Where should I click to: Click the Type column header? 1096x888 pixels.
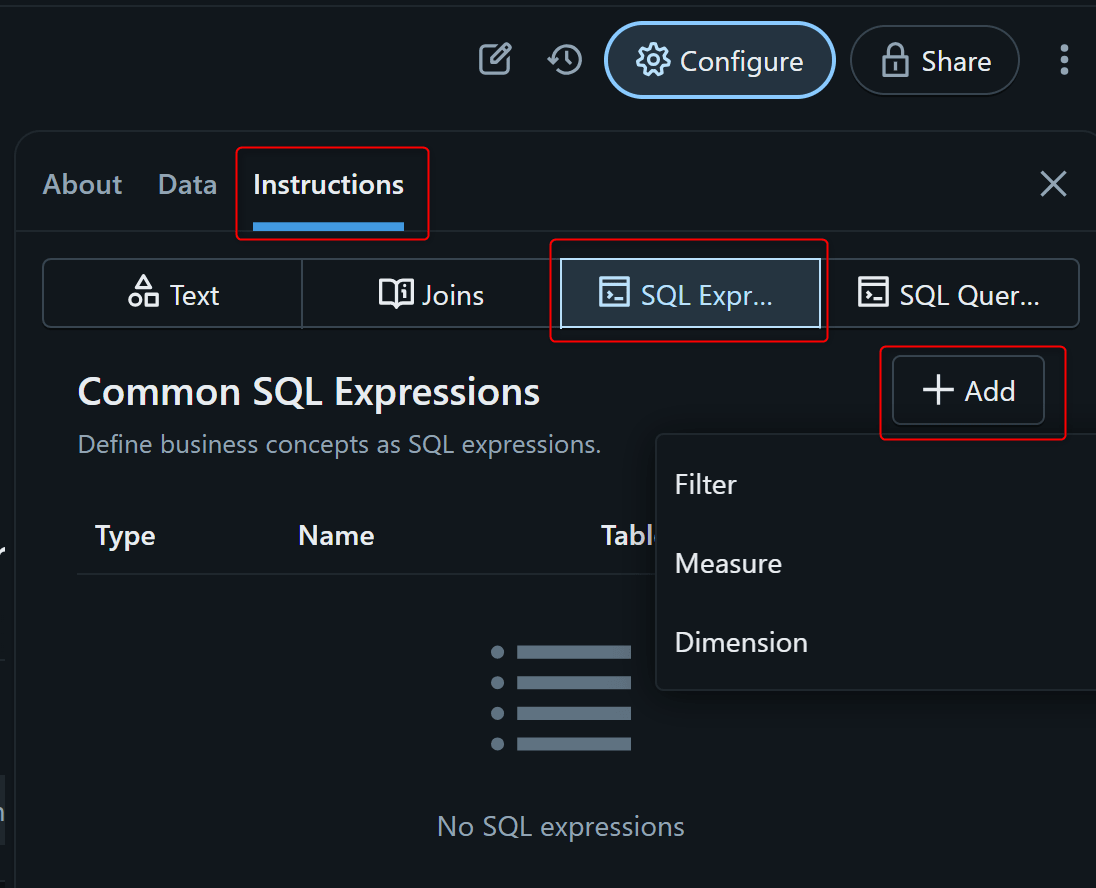pyautogui.click(x=125, y=536)
